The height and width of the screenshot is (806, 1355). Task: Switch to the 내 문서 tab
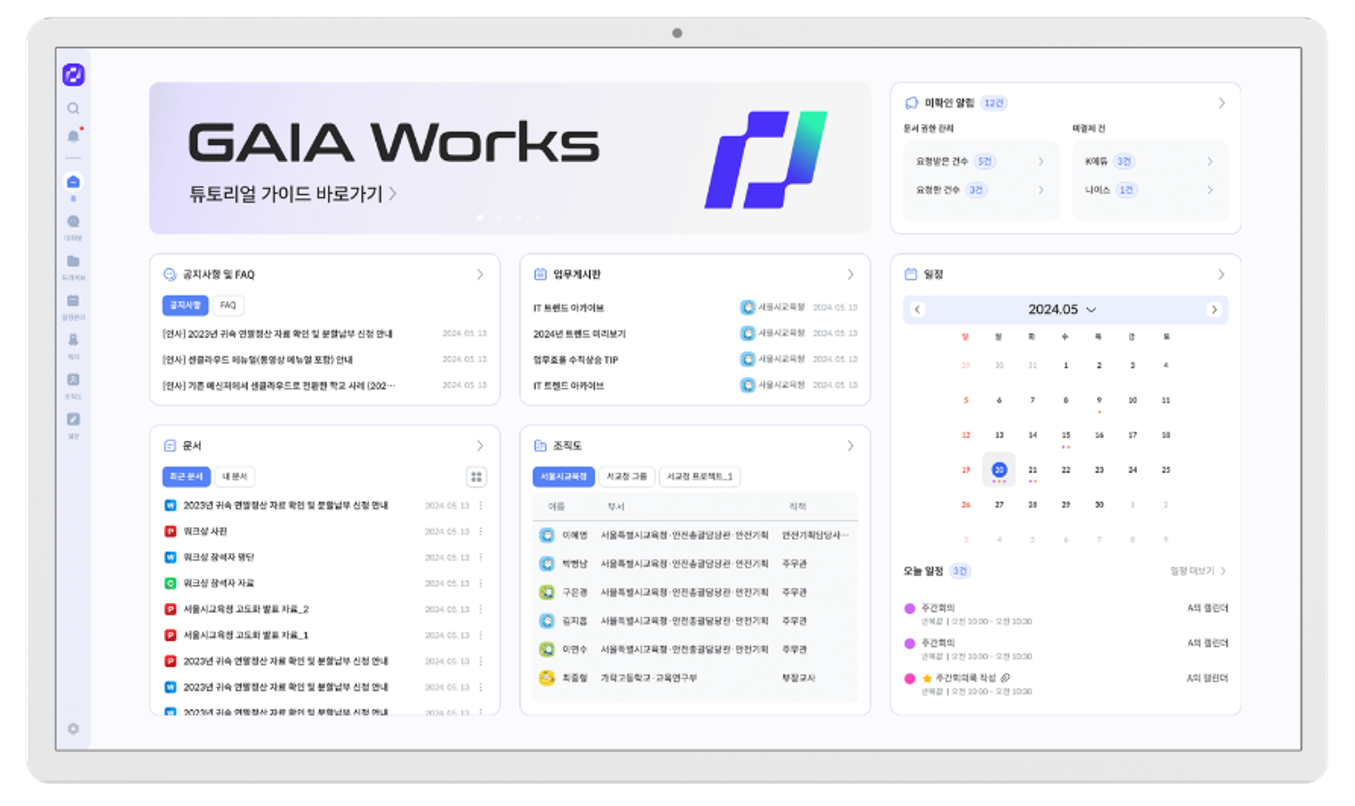pyautogui.click(x=234, y=477)
